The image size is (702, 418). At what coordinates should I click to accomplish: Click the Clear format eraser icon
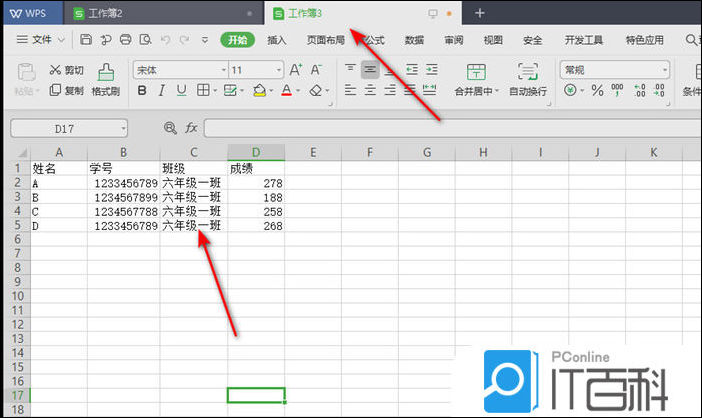click(x=316, y=90)
